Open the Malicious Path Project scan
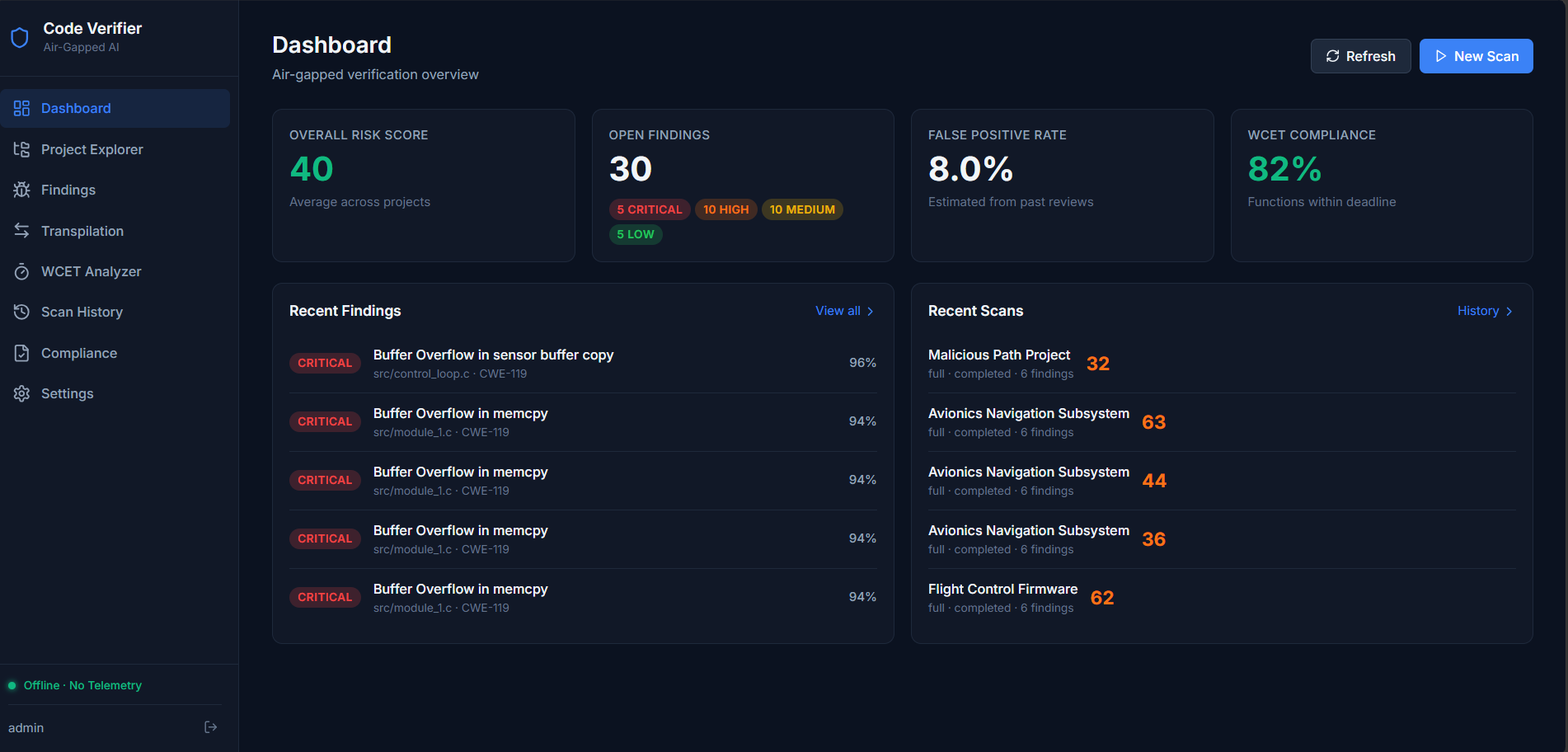1568x752 pixels. pos(1222,364)
